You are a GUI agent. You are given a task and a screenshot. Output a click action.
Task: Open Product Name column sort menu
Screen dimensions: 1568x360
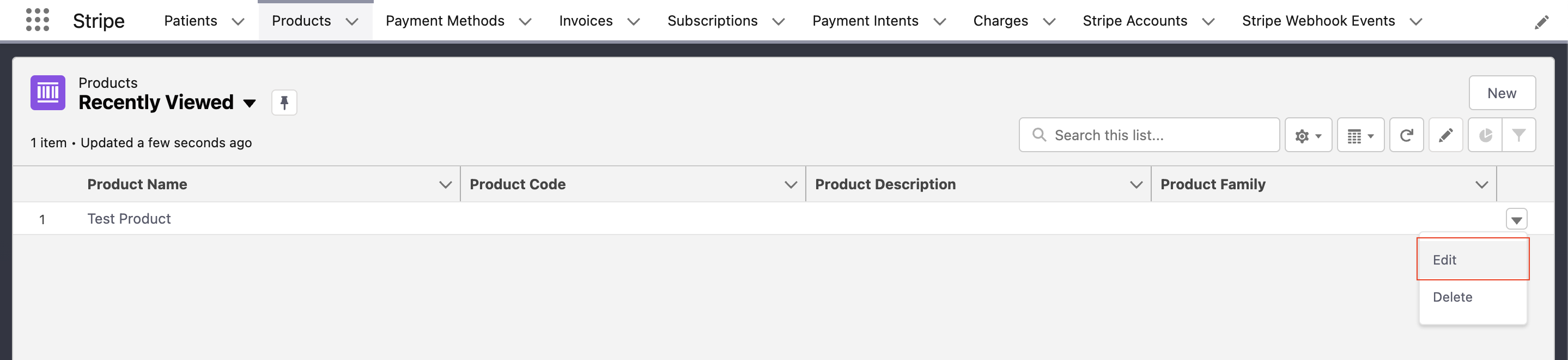coord(445,184)
